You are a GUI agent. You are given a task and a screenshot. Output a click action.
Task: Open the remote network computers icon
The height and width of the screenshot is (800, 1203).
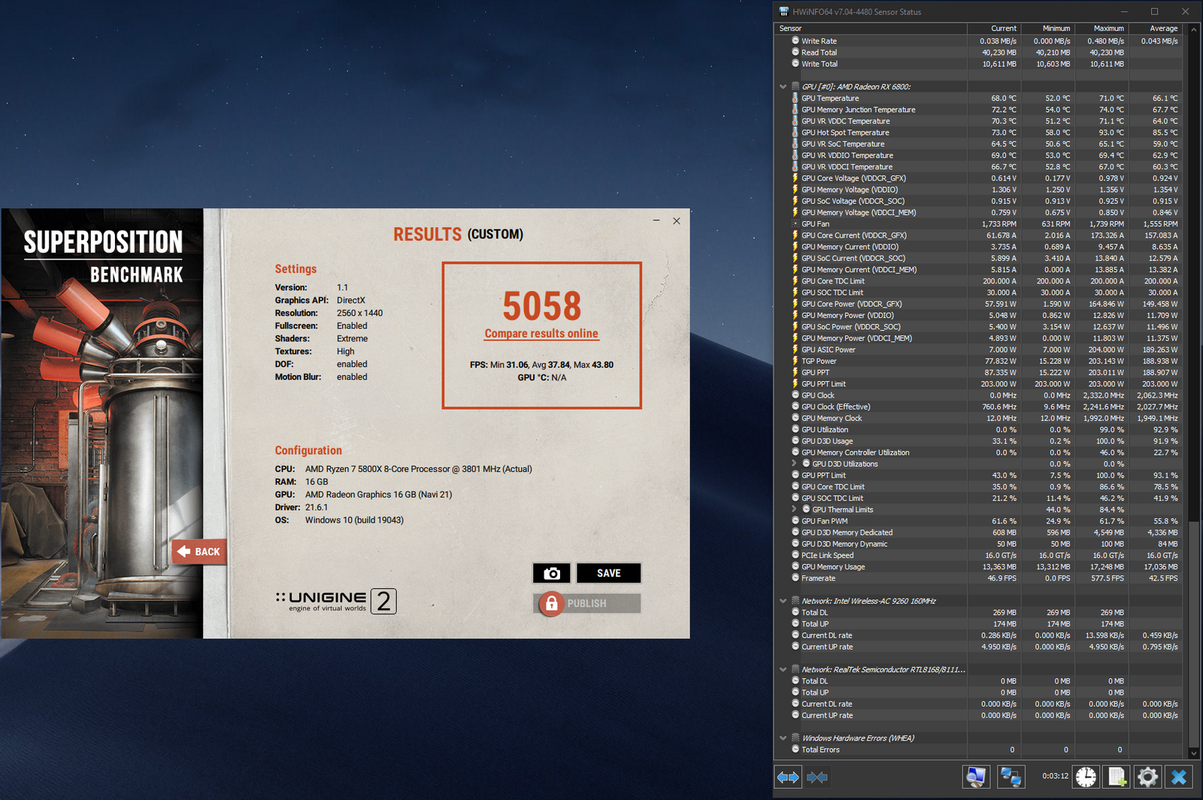[x=1011, y=777]
